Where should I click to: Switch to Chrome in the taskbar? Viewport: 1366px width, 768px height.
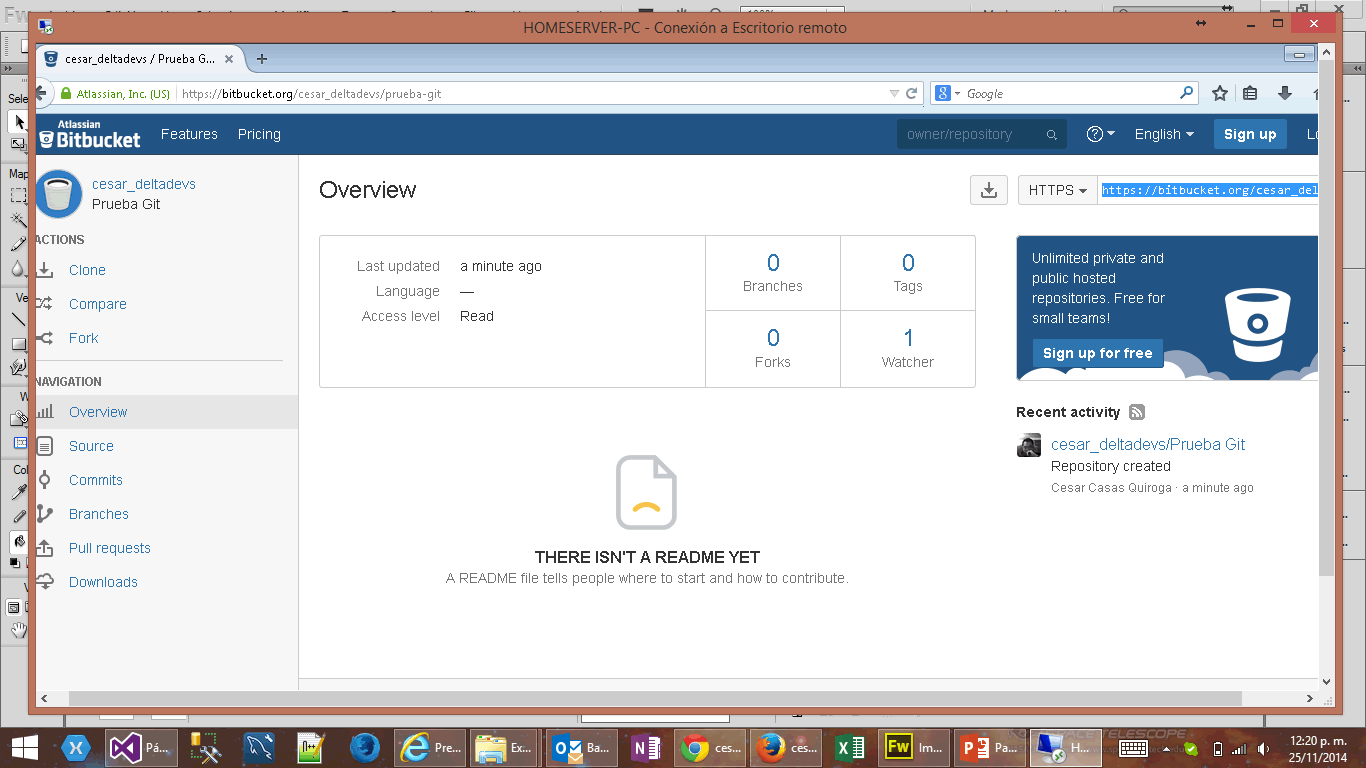(x=711, y=747)
